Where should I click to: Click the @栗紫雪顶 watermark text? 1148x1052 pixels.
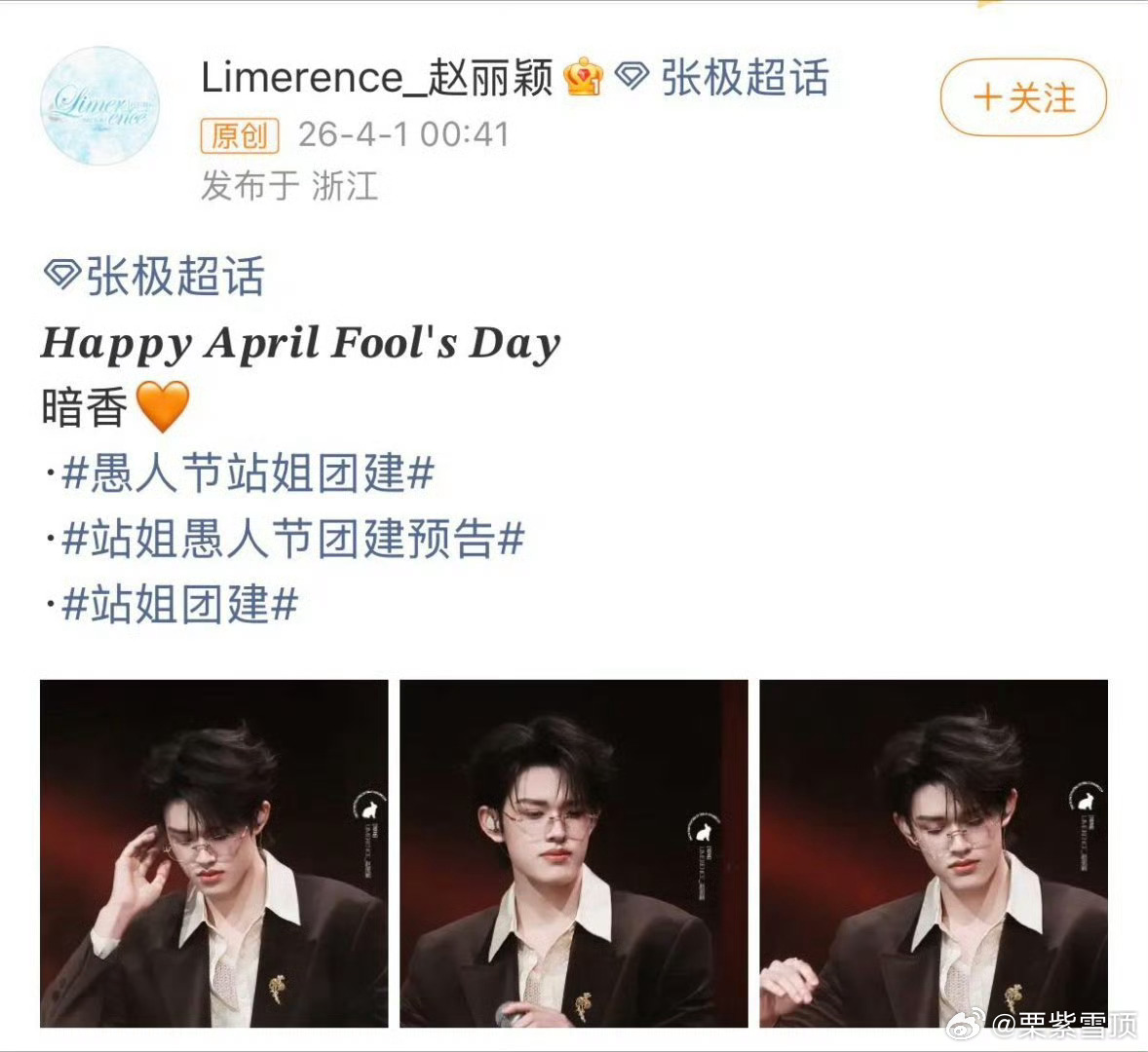point(1065,1027)
